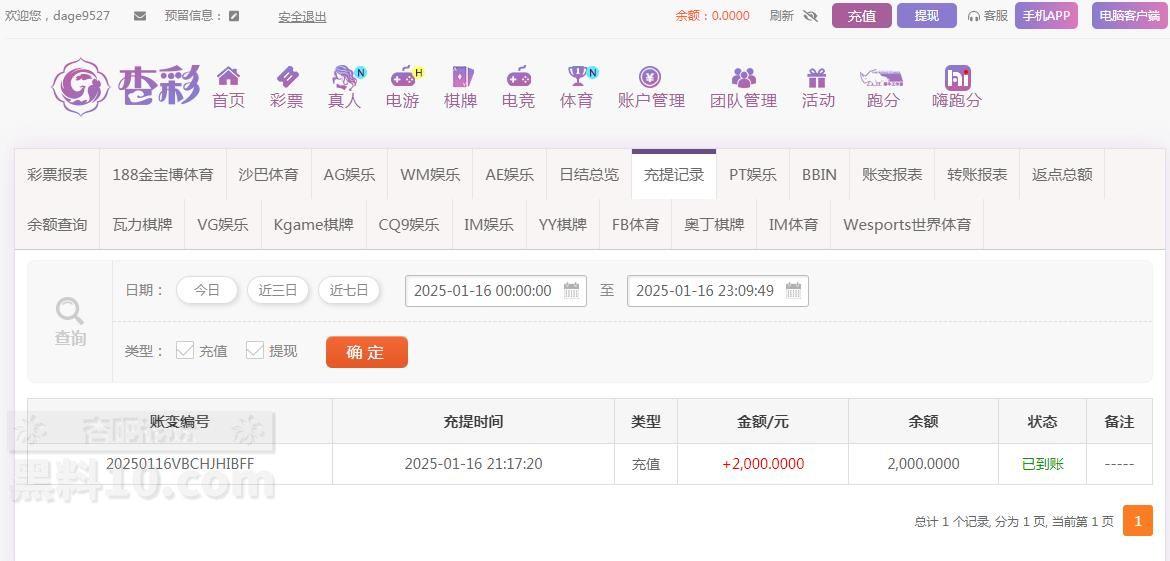1170x561 pixels.
Task: Click the orange 确定 button
Action: (366, 352)
